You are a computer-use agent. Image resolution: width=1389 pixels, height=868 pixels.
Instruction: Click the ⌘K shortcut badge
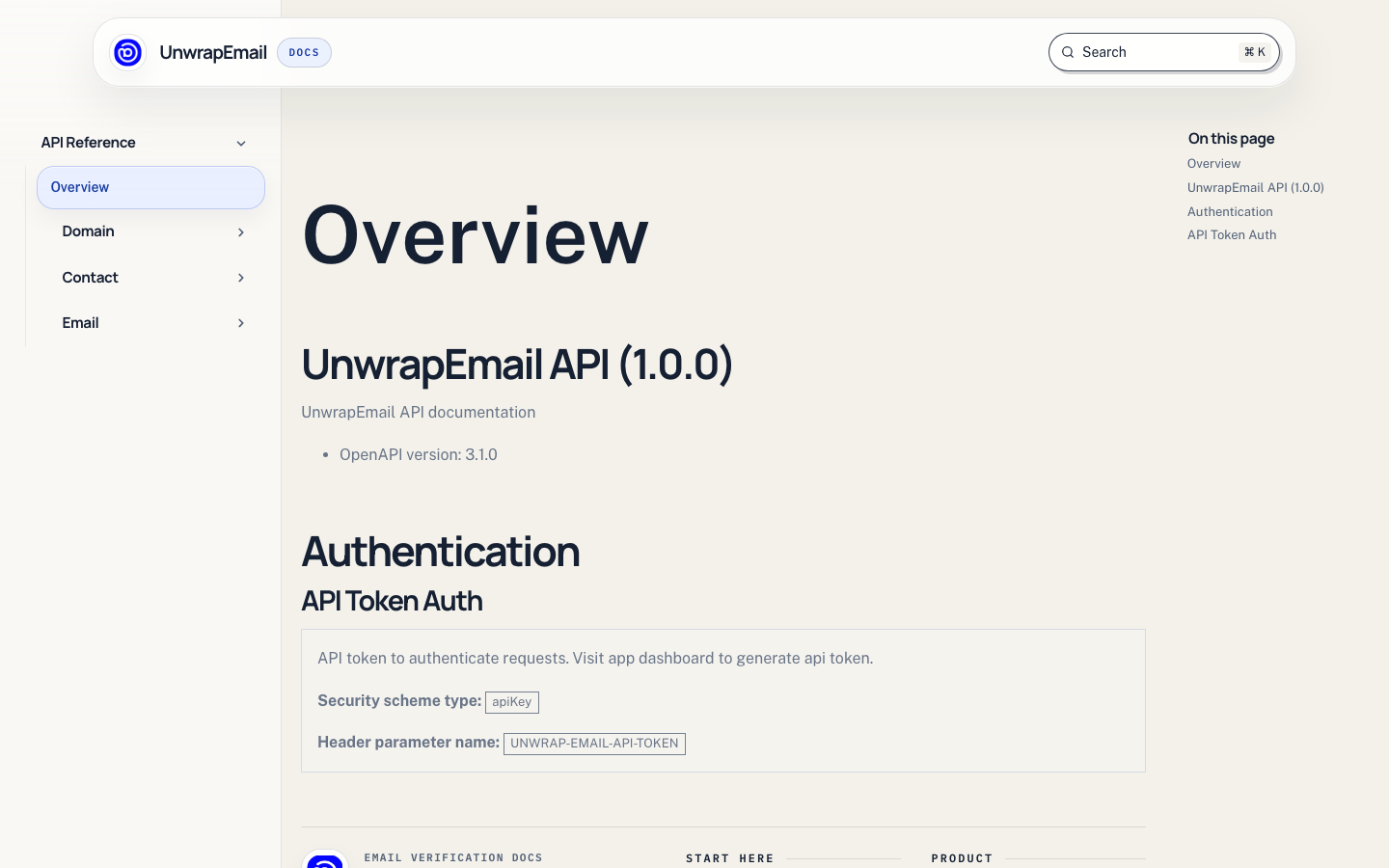point(1255,52)
